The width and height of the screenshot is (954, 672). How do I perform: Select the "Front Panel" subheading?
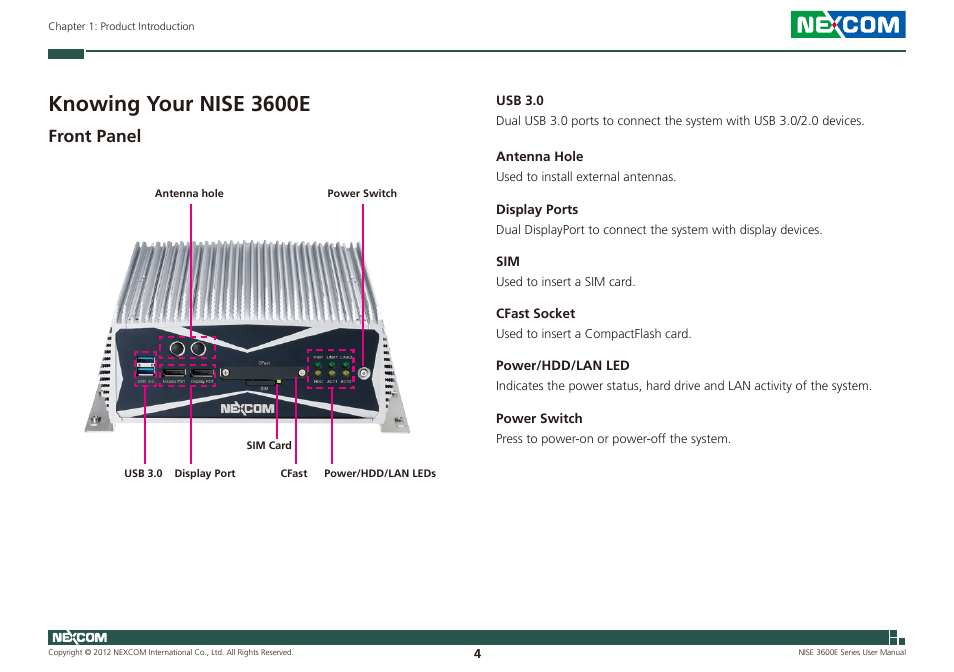point(94,136)
